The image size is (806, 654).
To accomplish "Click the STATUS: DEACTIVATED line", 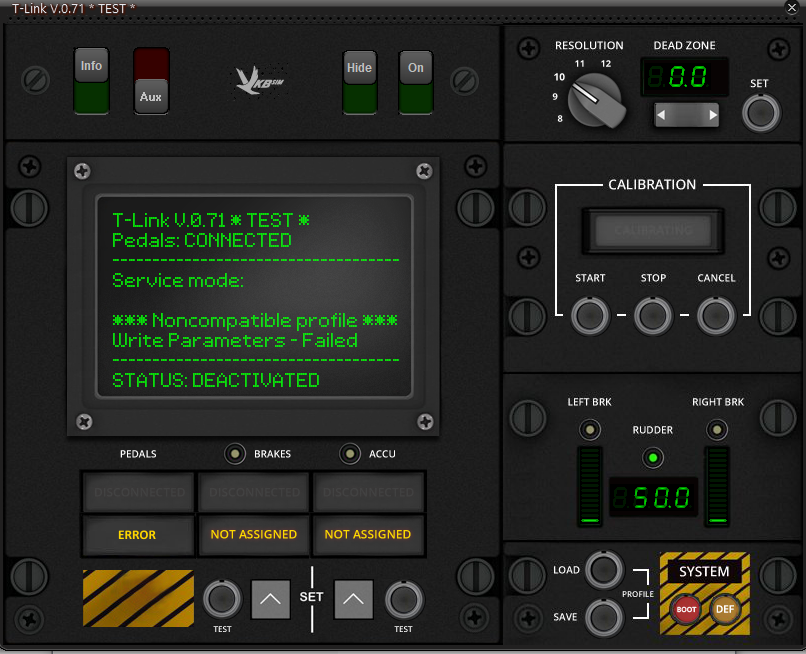I will 215,380.
